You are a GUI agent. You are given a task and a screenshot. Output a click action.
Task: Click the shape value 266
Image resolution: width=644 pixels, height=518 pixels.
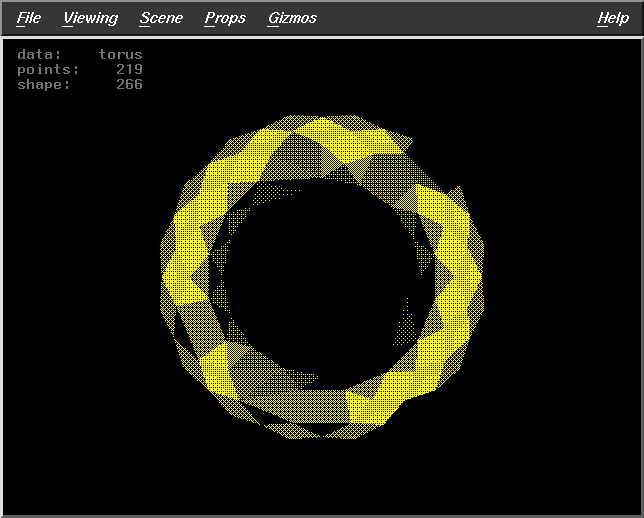click(x=129, y=84)
